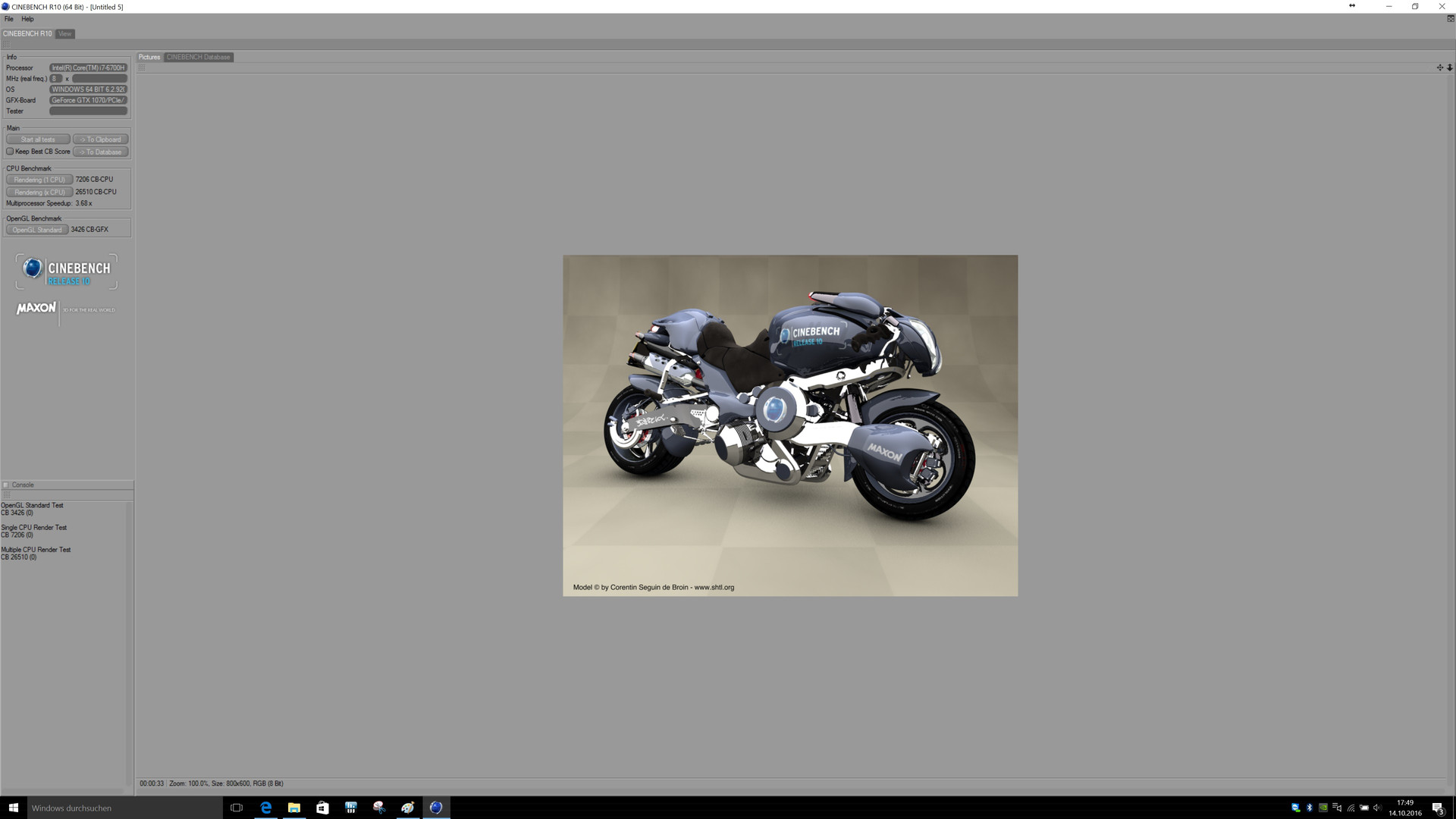Run the OpenGL Standard benchmark
The image size is (1456, 819).
(x=37, y=230)
